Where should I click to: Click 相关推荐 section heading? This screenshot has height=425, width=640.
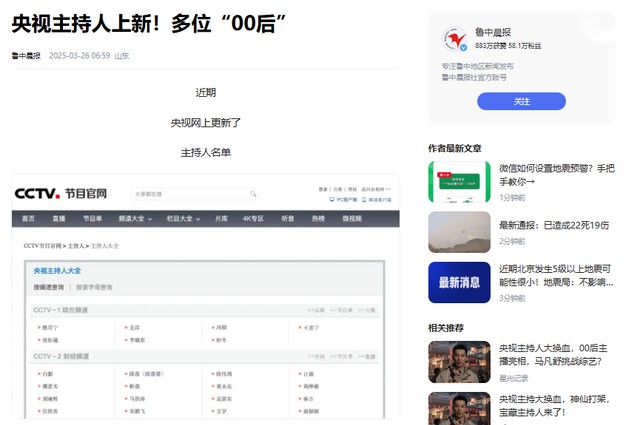446,328
